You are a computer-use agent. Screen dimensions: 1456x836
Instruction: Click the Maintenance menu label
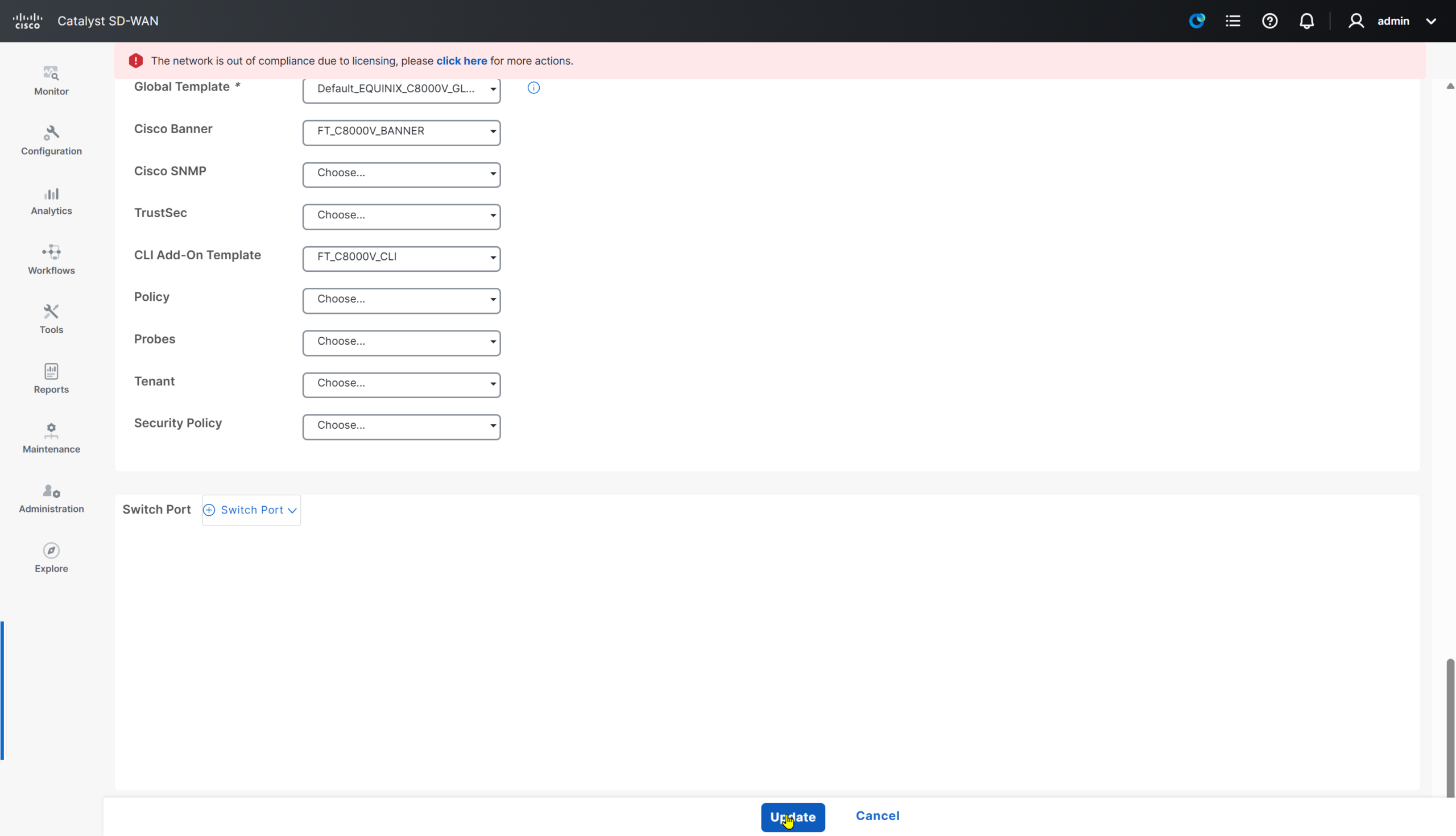point(51,449)
